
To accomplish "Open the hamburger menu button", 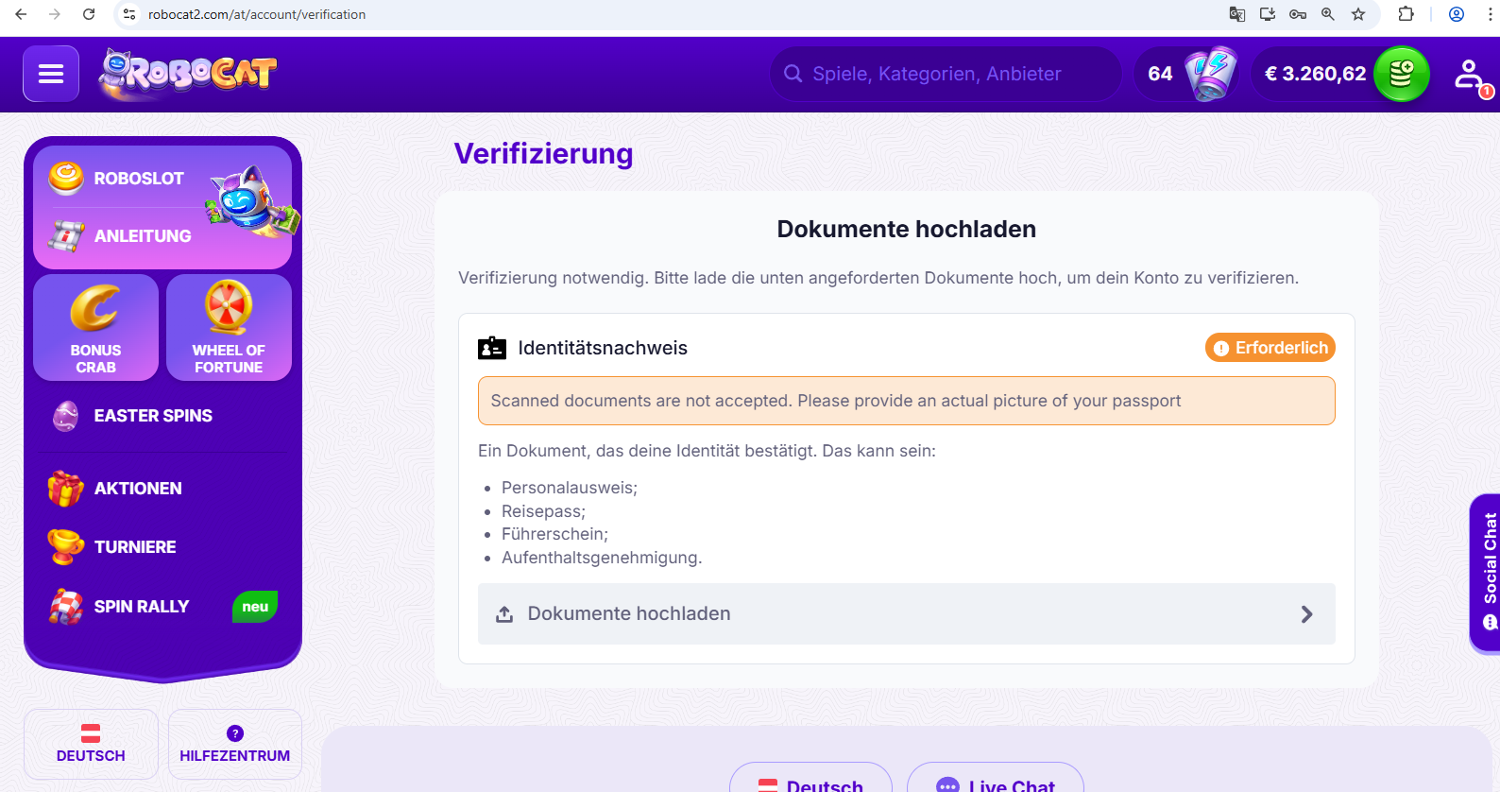I will pyautogui.click(x=51, y=74).
